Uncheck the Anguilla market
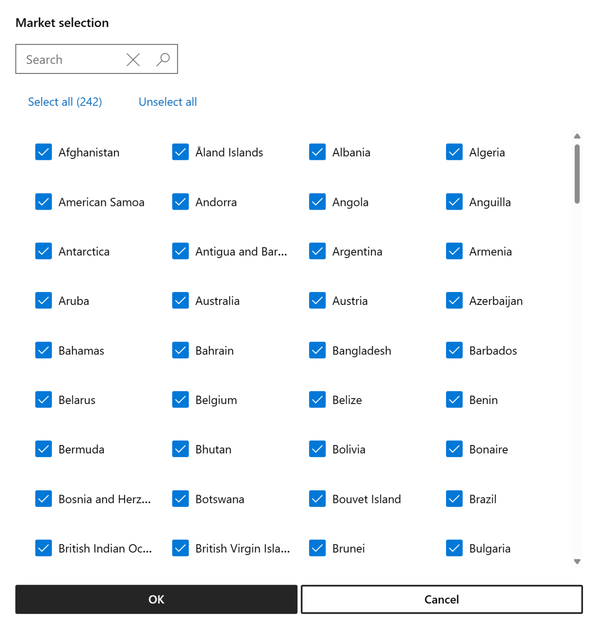Screen dimensions: 600x628 (x=454, y=201)
